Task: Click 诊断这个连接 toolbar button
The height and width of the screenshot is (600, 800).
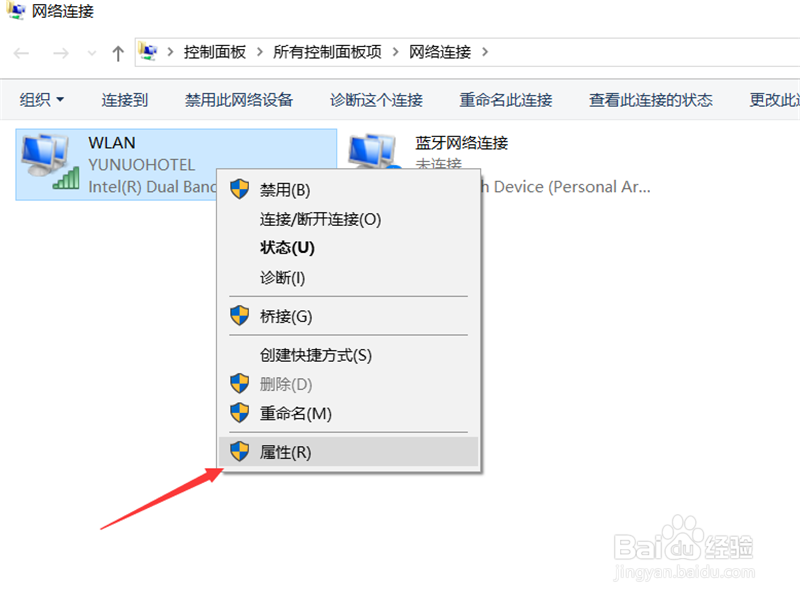Action: click(x=377, y=100)
